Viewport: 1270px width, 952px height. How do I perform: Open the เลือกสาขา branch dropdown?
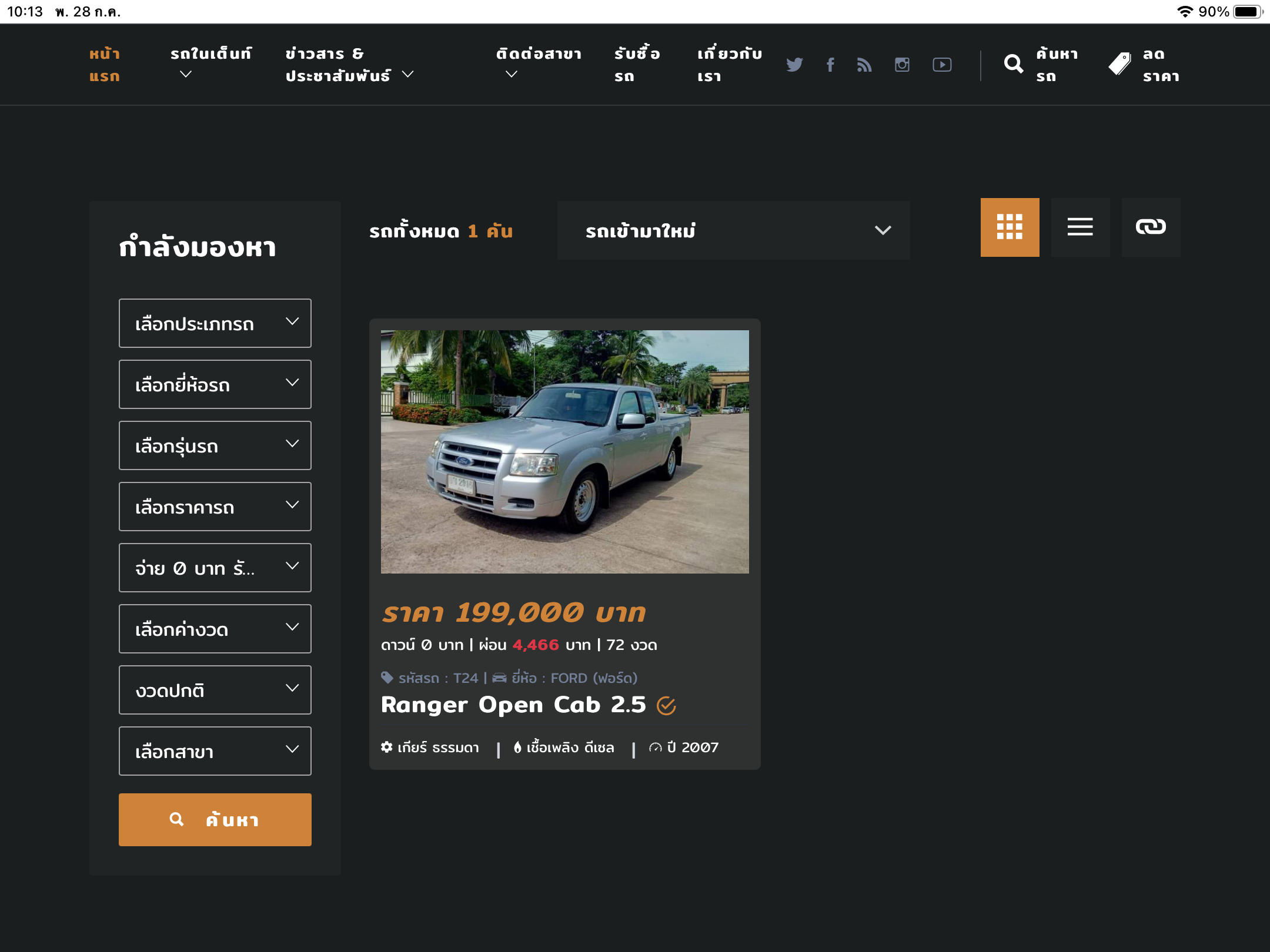(215, 751)
